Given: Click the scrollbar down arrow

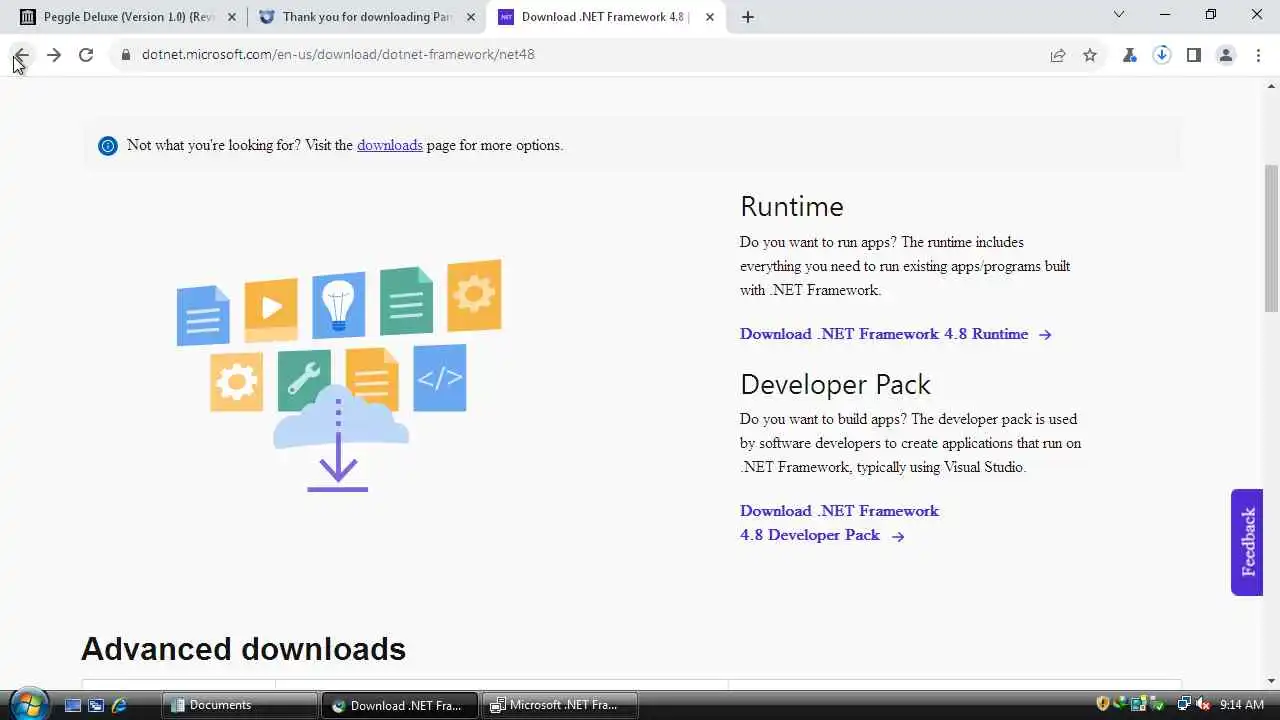Looking at the screenshot, I should click(1271, 681).
